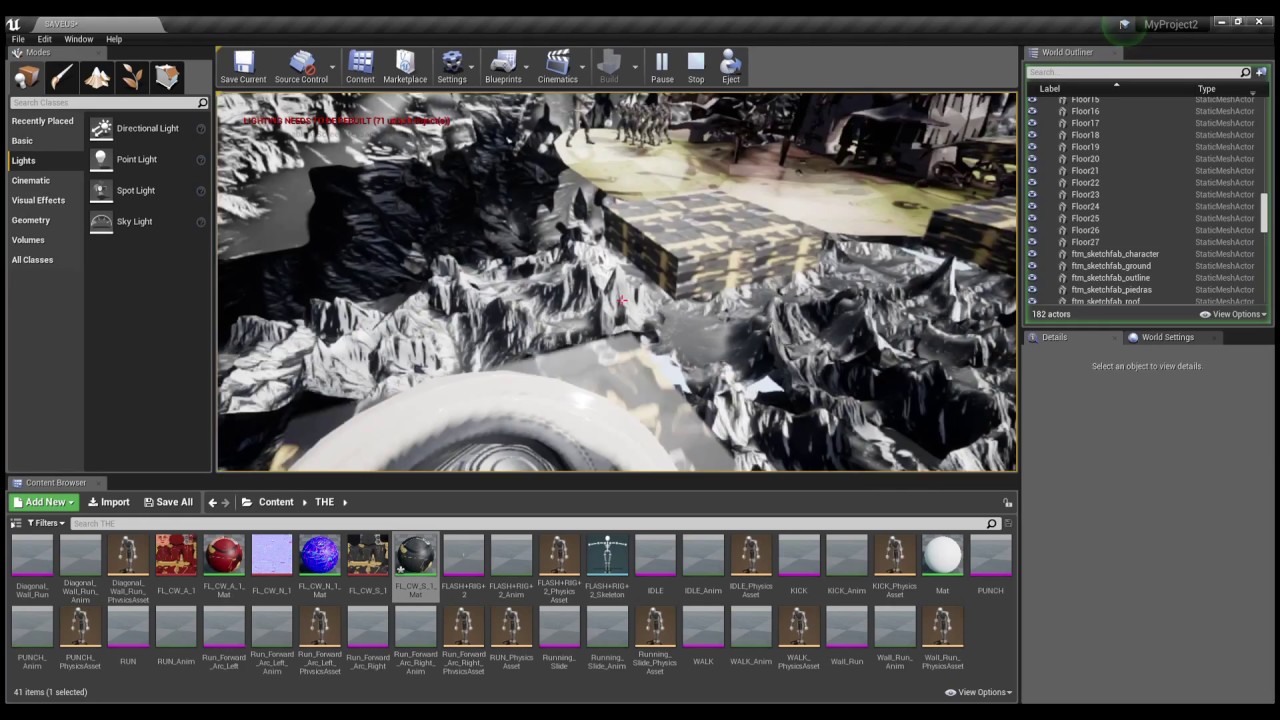
Task: Select the Landscape mode icon
Action: click(x=97, y=77)
